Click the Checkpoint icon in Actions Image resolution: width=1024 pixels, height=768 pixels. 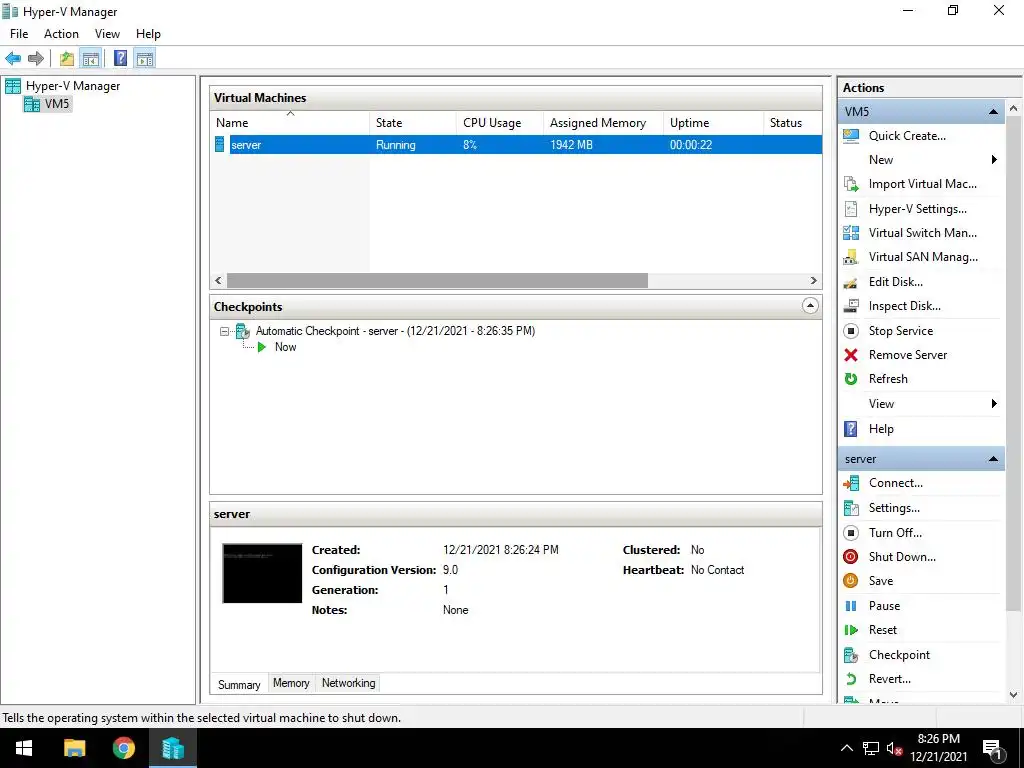[851, 655]
